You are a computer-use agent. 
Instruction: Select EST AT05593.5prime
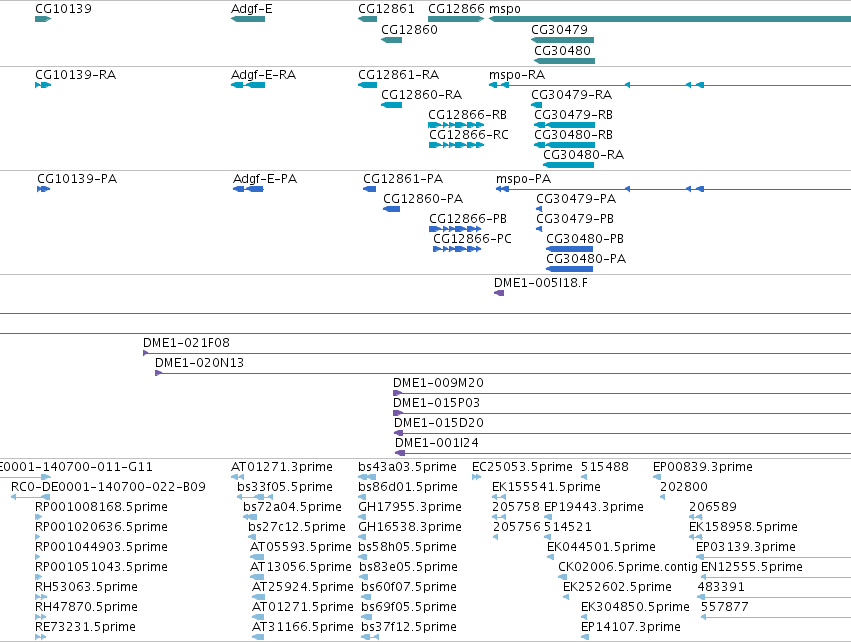(257, 557)
